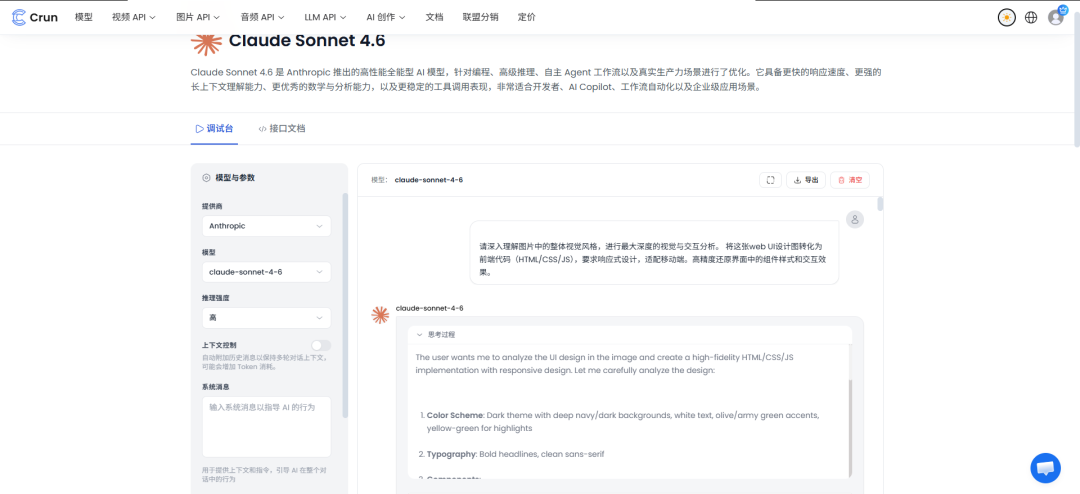This screenshot has width=1080, height=494.
Task: Expand the 音频 API menu
Action: click(x=262, y=17)
